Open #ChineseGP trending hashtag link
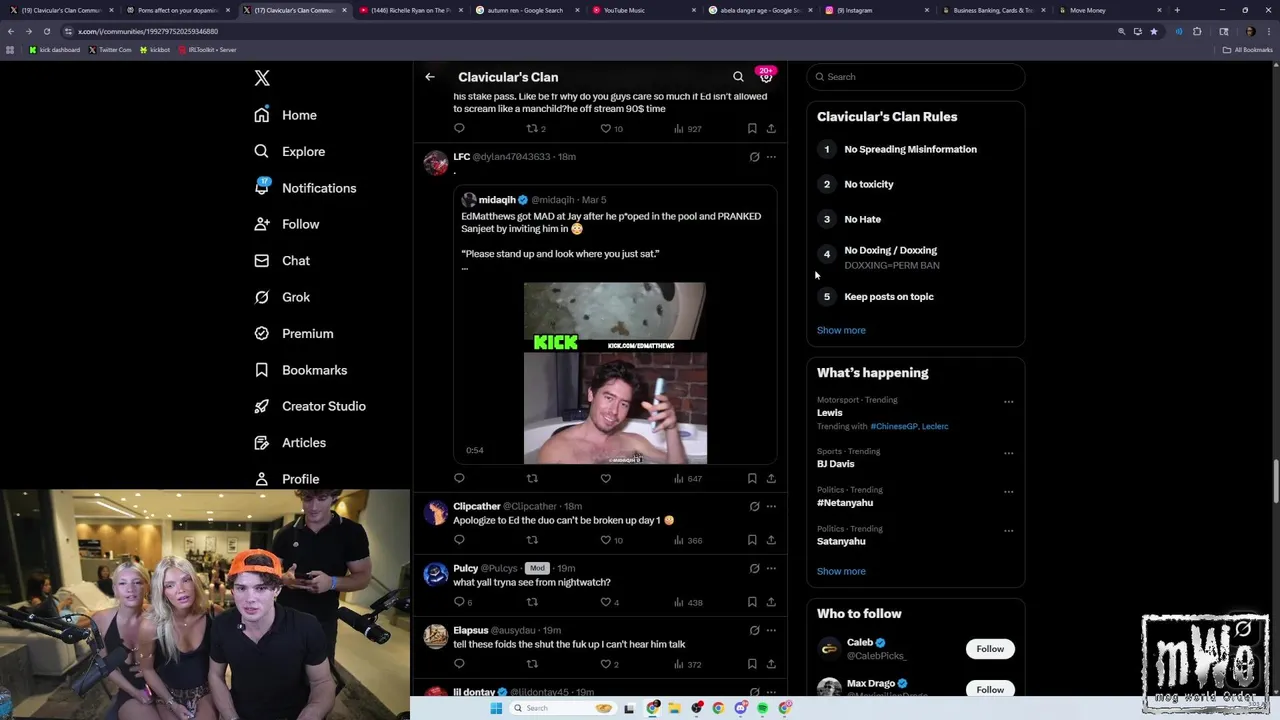 click(x=893, y=426)
